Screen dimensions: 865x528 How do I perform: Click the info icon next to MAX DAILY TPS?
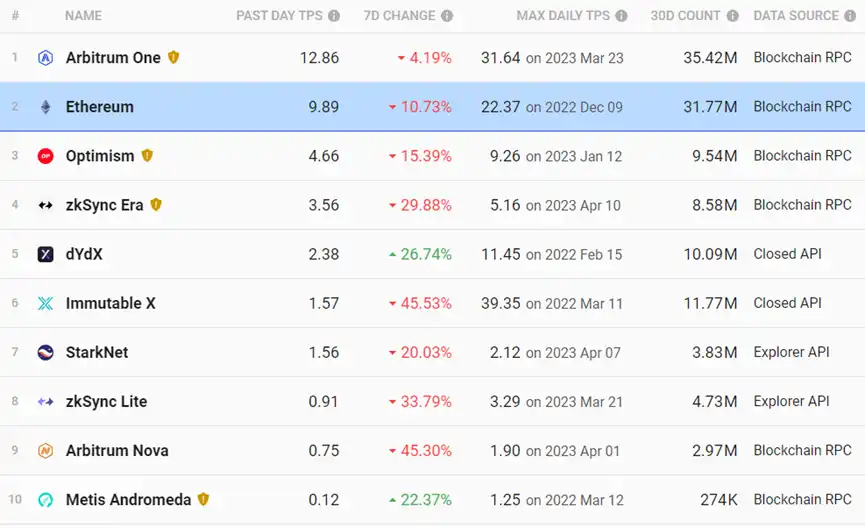[x=621, y=16]
